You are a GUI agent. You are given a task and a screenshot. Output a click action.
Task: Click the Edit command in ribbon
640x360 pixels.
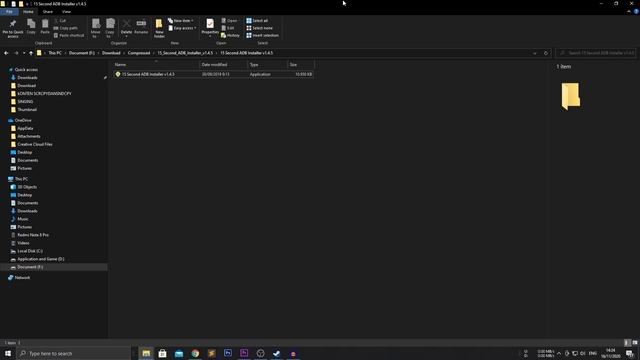pos(228,28)
